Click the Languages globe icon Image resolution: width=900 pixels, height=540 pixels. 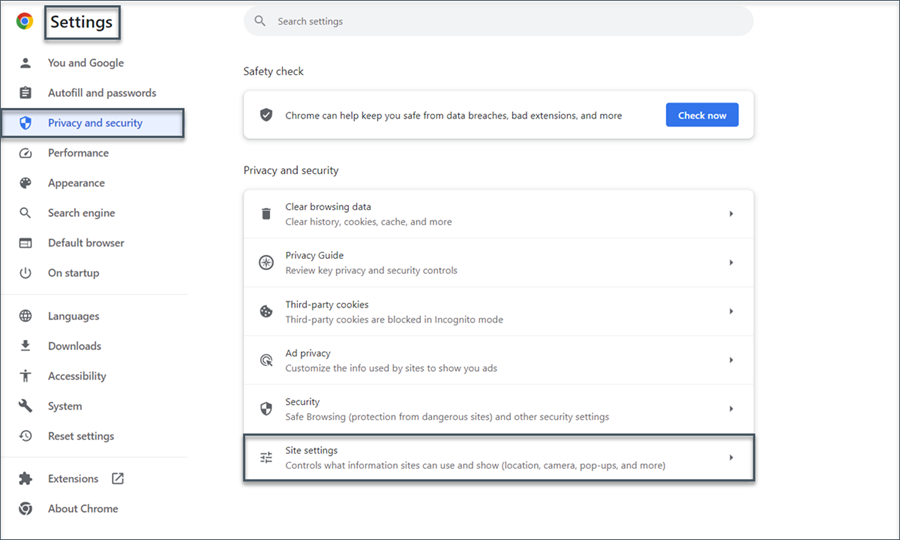25,316
